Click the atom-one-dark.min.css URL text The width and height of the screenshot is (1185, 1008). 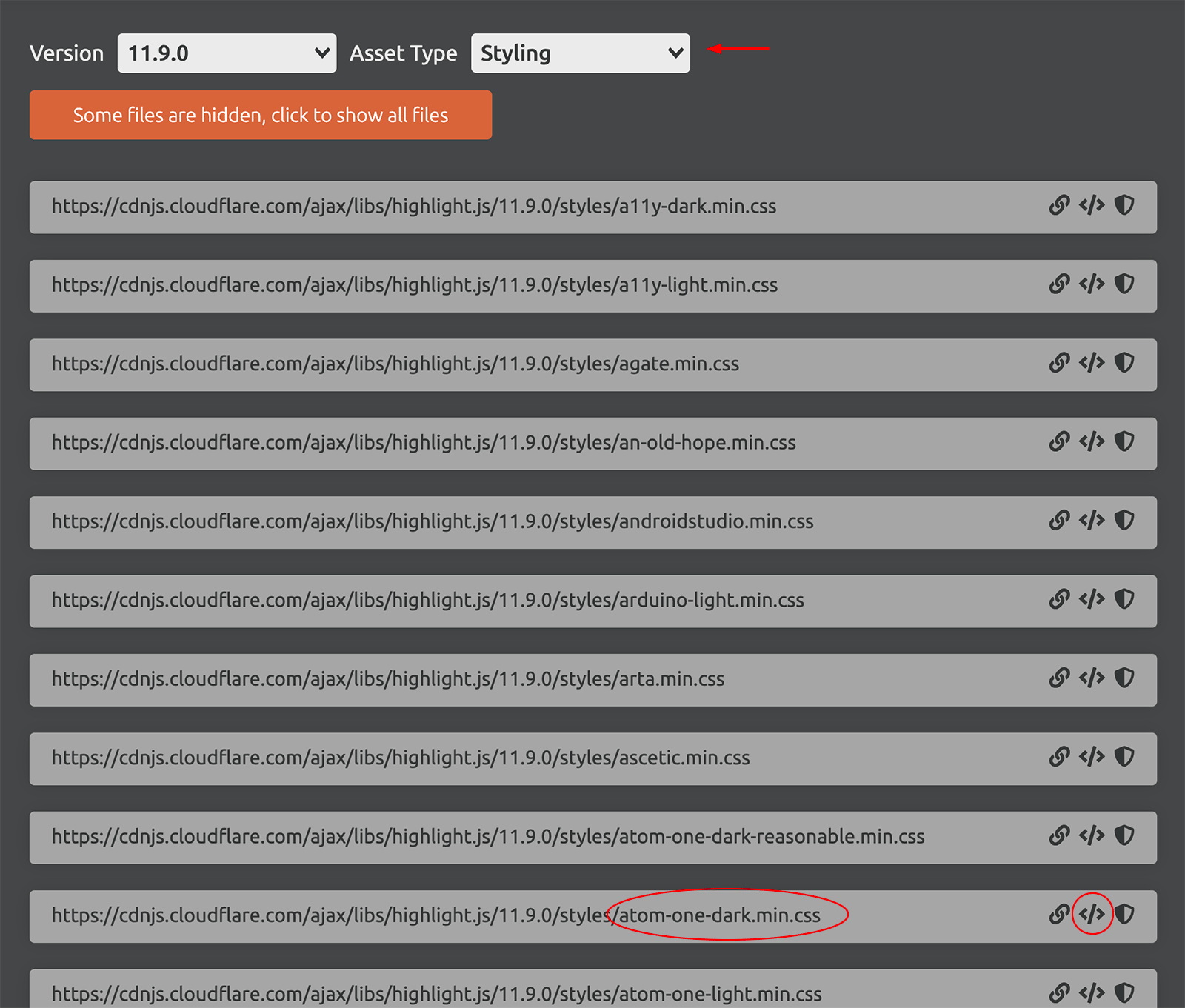coord(435,916)
